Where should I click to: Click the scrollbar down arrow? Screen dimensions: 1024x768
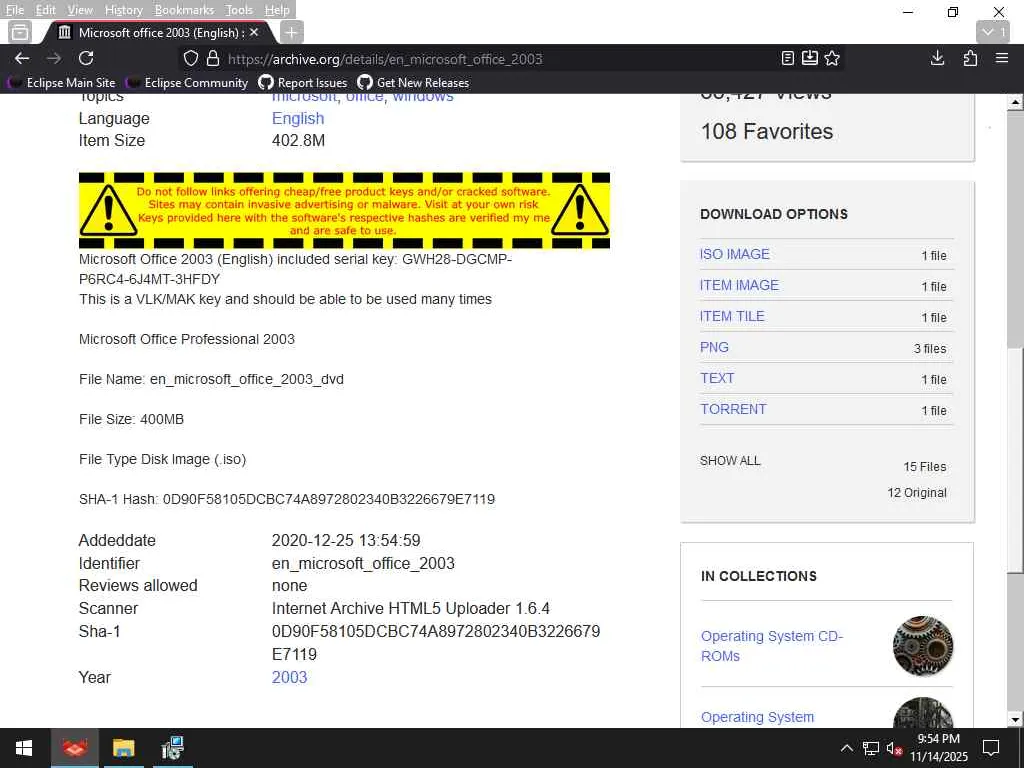pyautogui.click(x=1015, y=720)
